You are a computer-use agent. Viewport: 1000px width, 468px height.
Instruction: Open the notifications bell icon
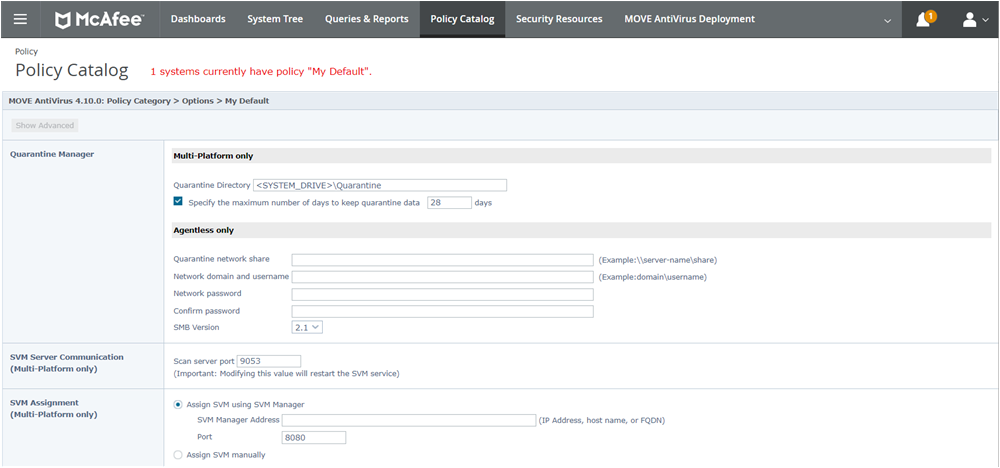tap(923, 20)
